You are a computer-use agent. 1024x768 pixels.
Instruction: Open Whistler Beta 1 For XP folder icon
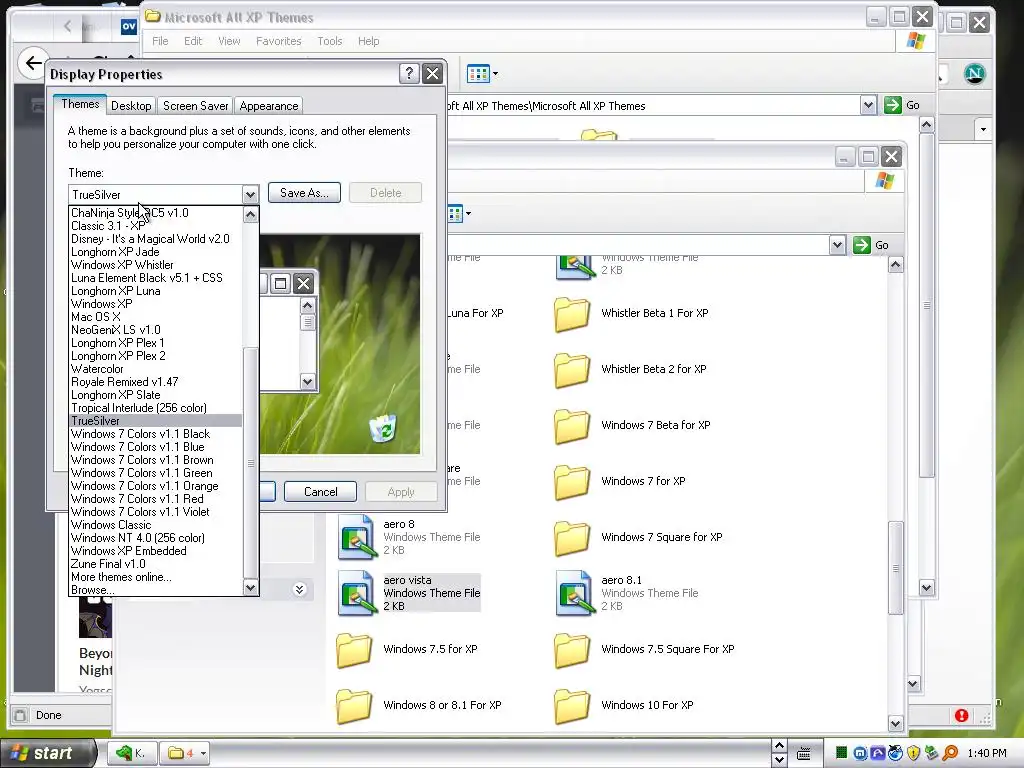click(572, 314)
